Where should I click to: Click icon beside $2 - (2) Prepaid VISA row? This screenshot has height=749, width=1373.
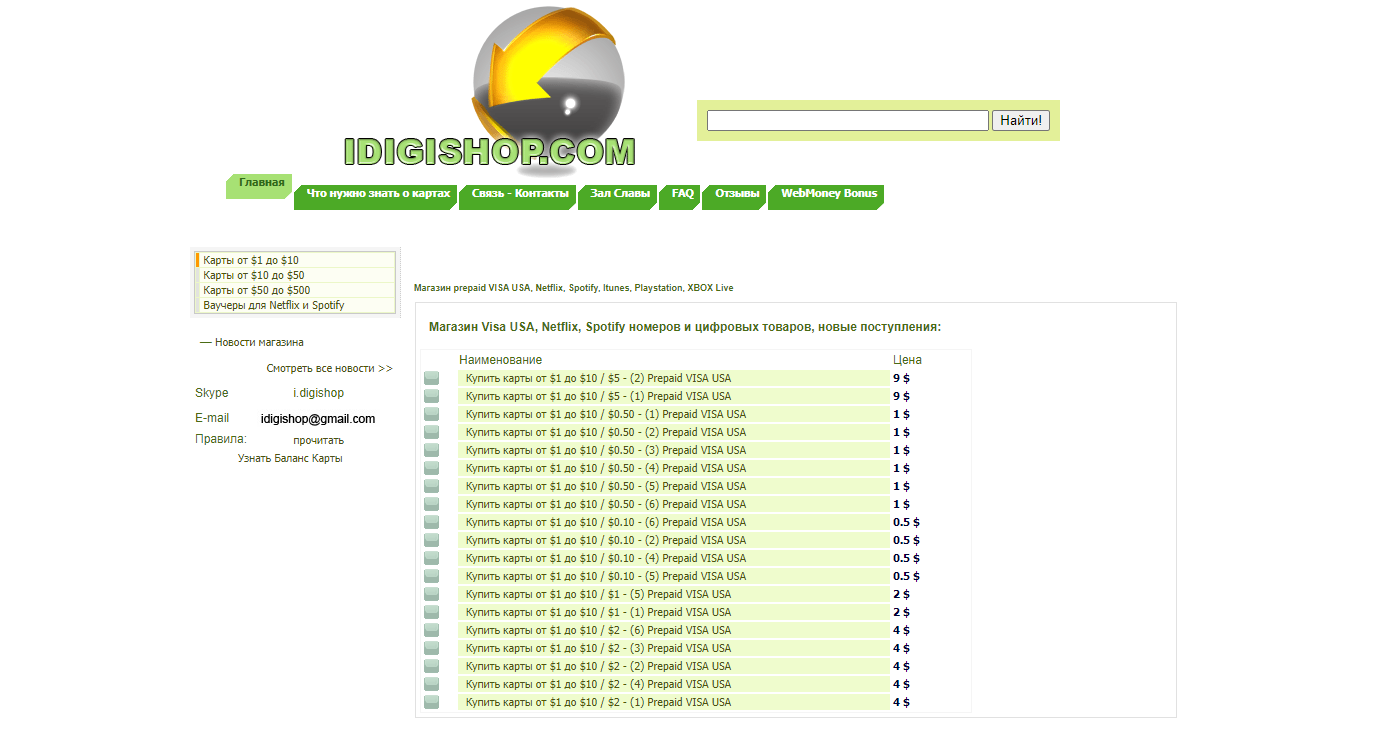pos(432,666)
